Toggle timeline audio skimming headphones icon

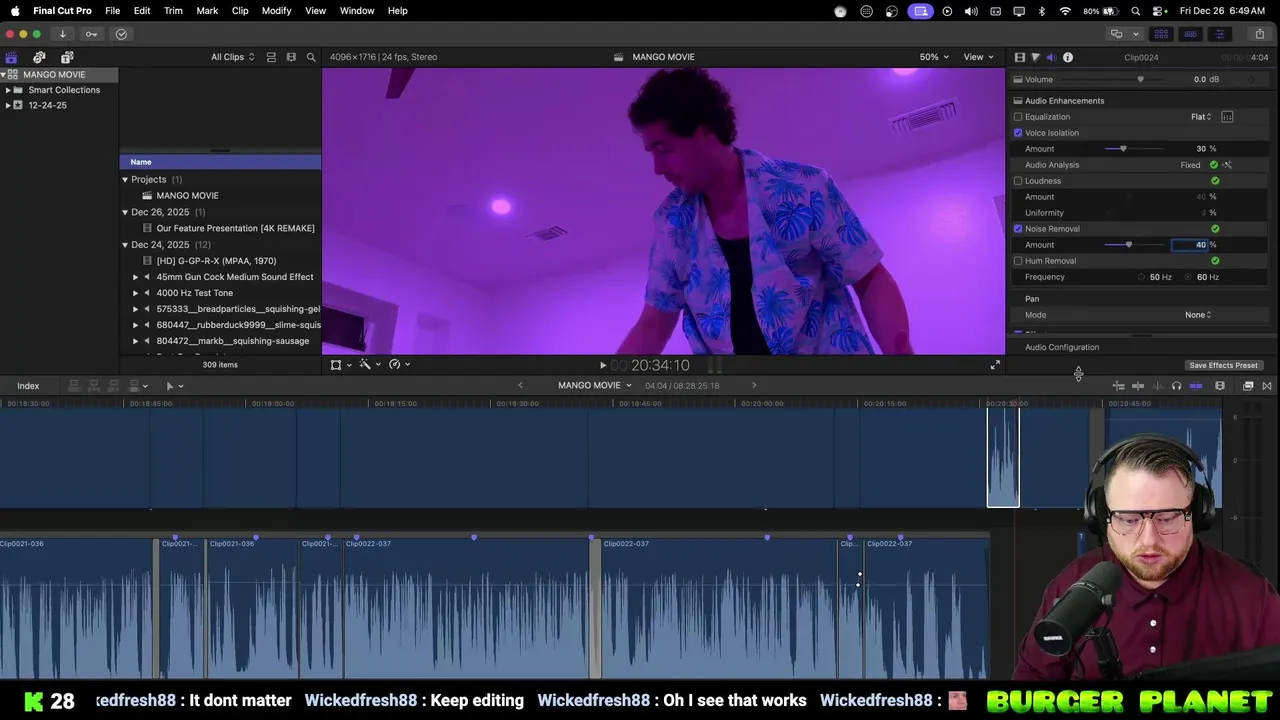(x=1176, y=386)
